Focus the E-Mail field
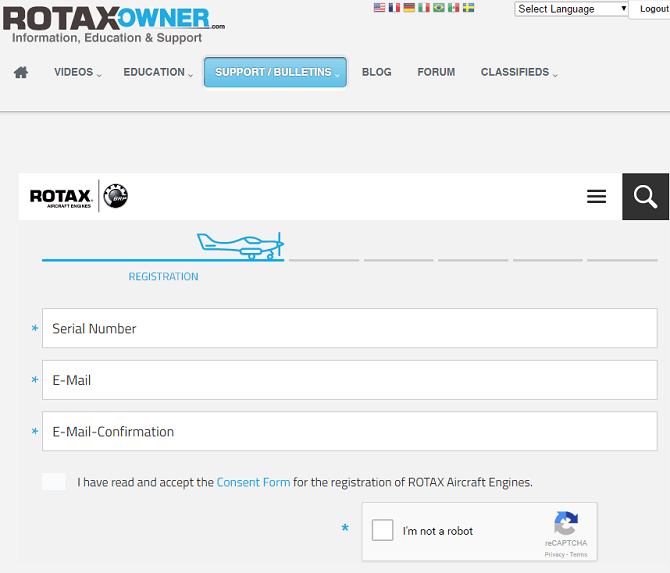The height and width of the screenshot is (573, 670). 350,380
